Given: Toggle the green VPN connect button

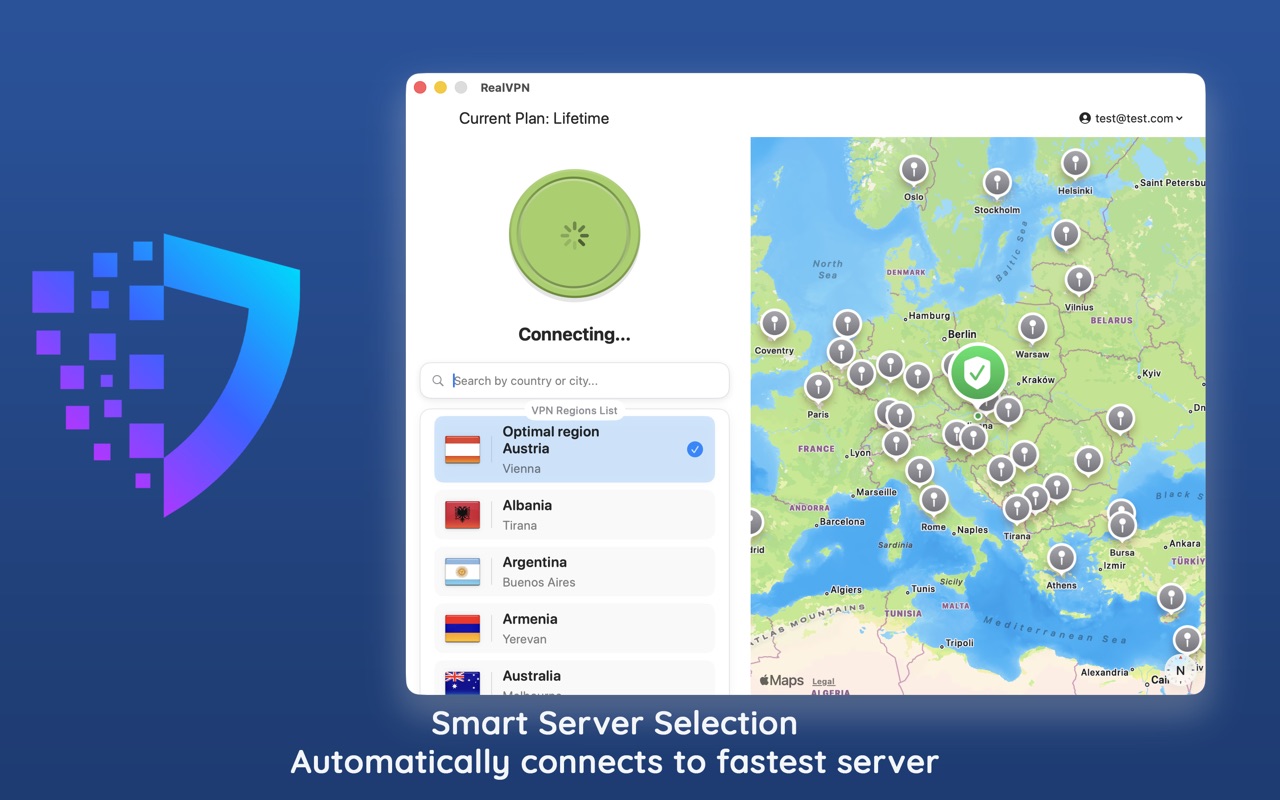Looking at the screenshot, I should [574, 234].
